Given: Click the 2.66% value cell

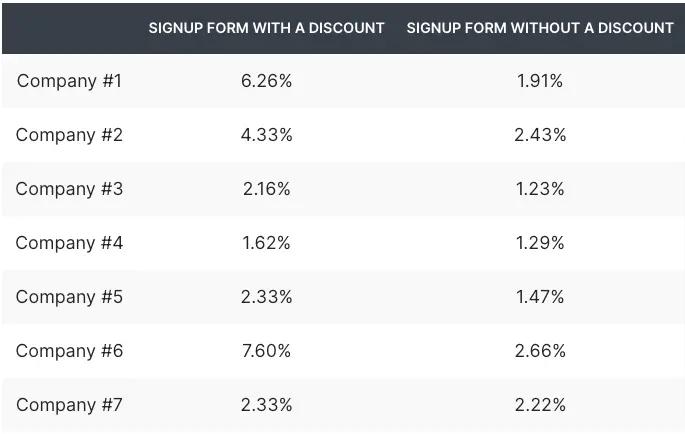Looking at the screenshot, I should tap(540, 351).
